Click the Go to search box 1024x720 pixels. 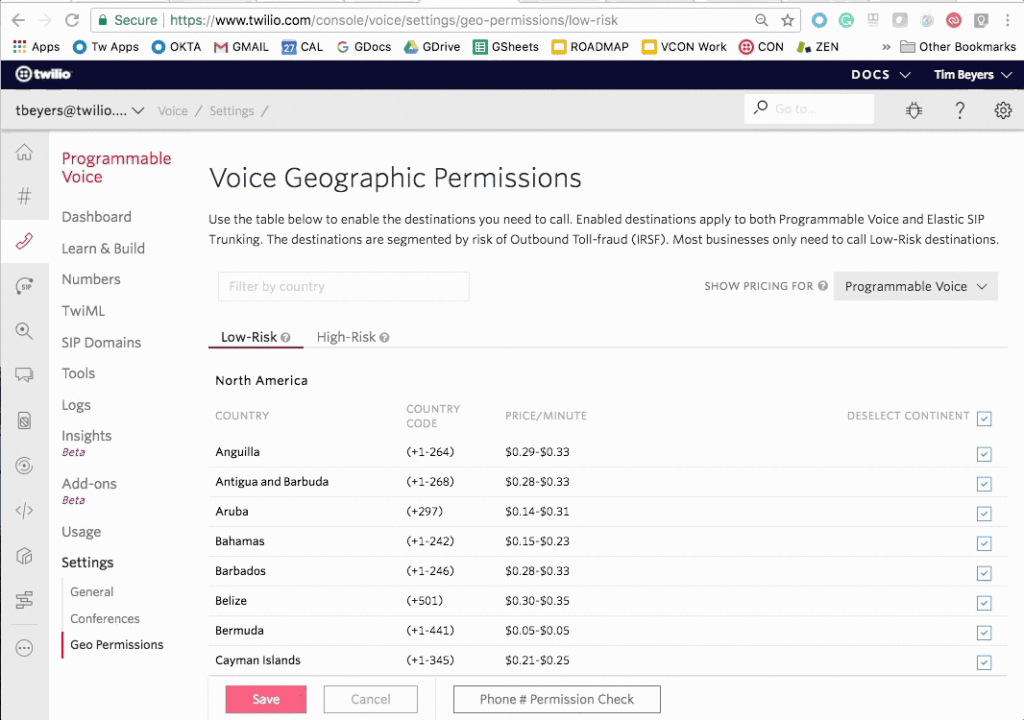click(809, 108)
